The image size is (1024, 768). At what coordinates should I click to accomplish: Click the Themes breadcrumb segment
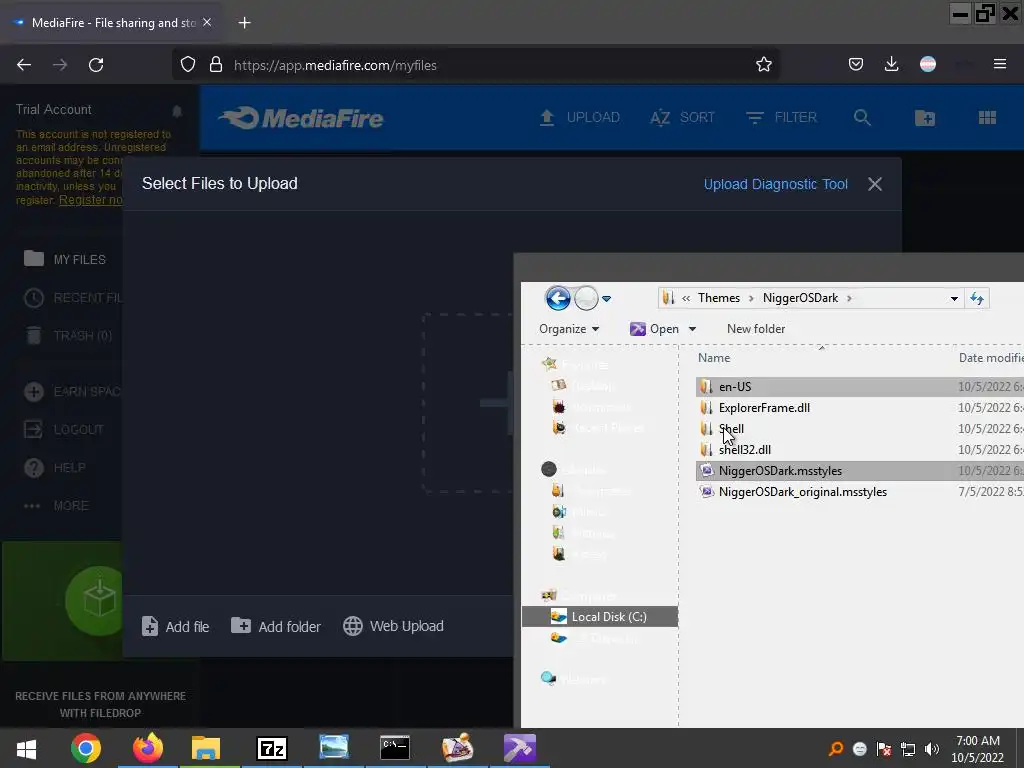[x=718, y=298]
